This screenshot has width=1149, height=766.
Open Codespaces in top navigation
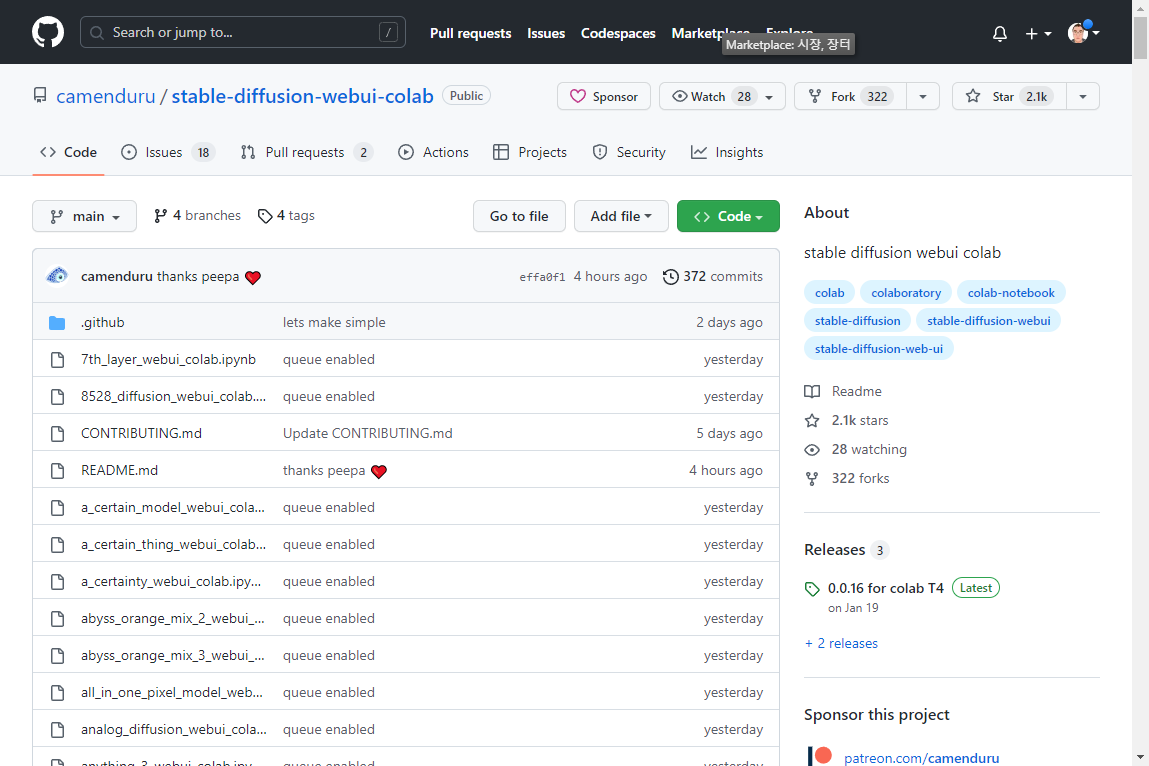pos(618,33)
